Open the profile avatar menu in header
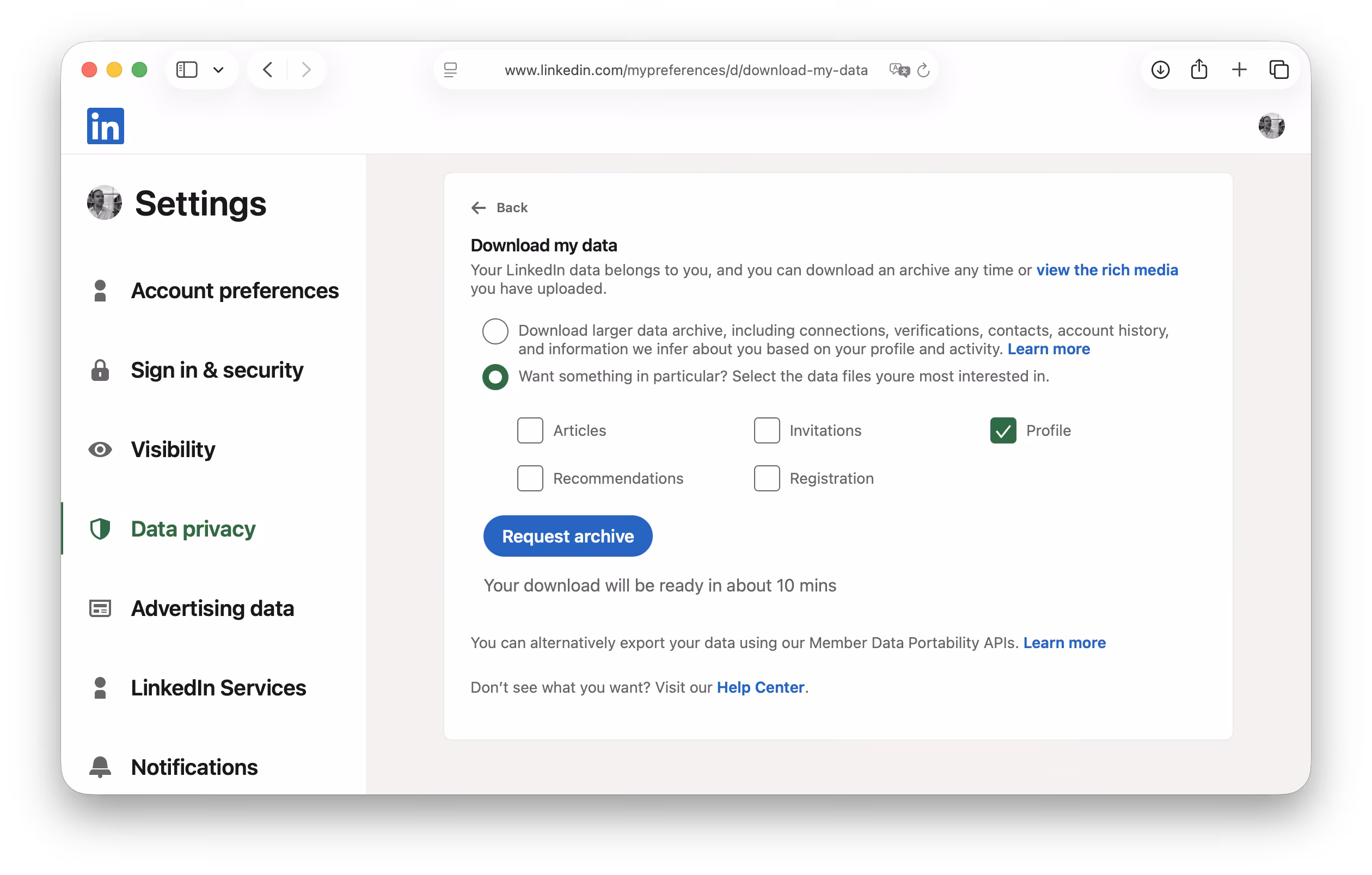The width and height of the screenshot is (1372, 875). point(1271,126)
